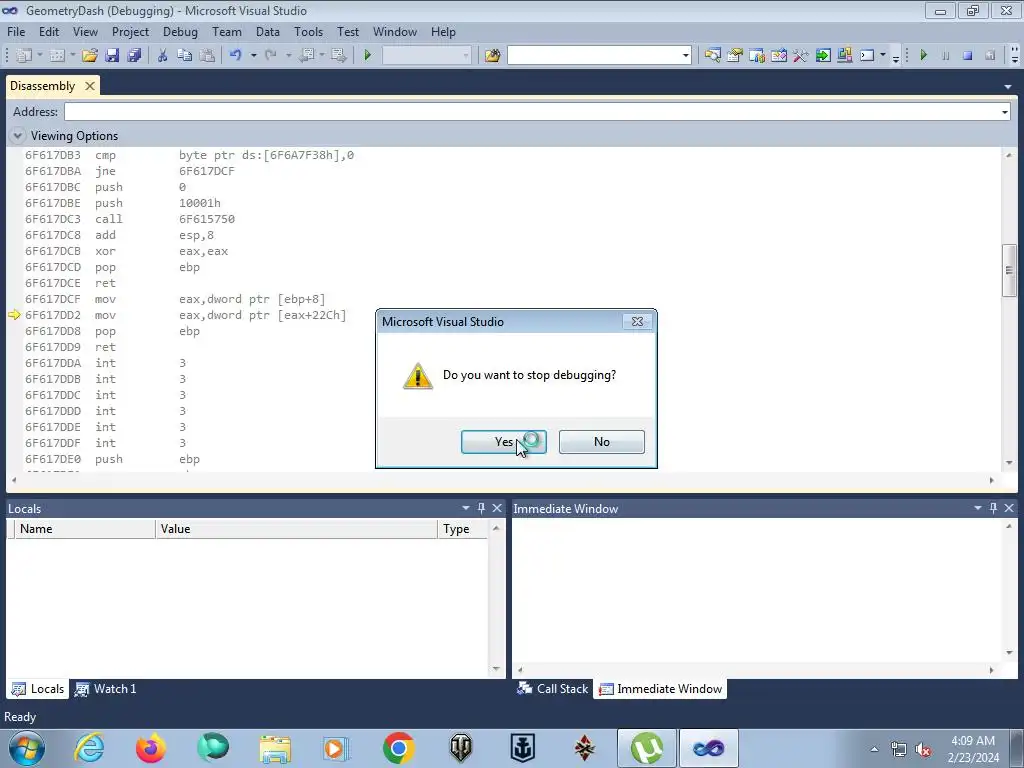The width and height of the screenshot is (1024, 768).
Task: Click the Redo arrow icon
Action: point(271,56)
